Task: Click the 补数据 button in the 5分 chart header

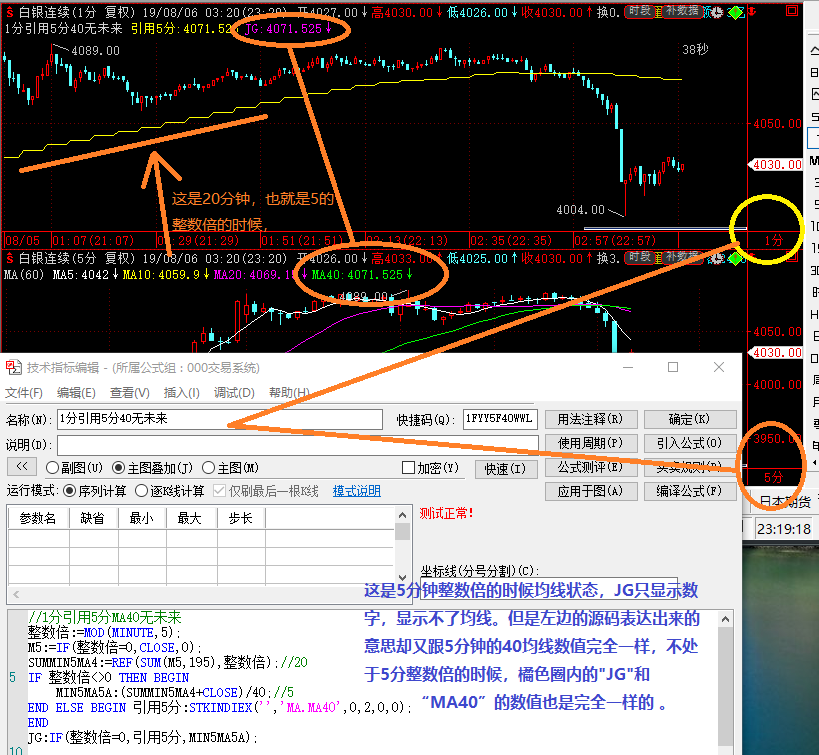Action: coord(682,257)
